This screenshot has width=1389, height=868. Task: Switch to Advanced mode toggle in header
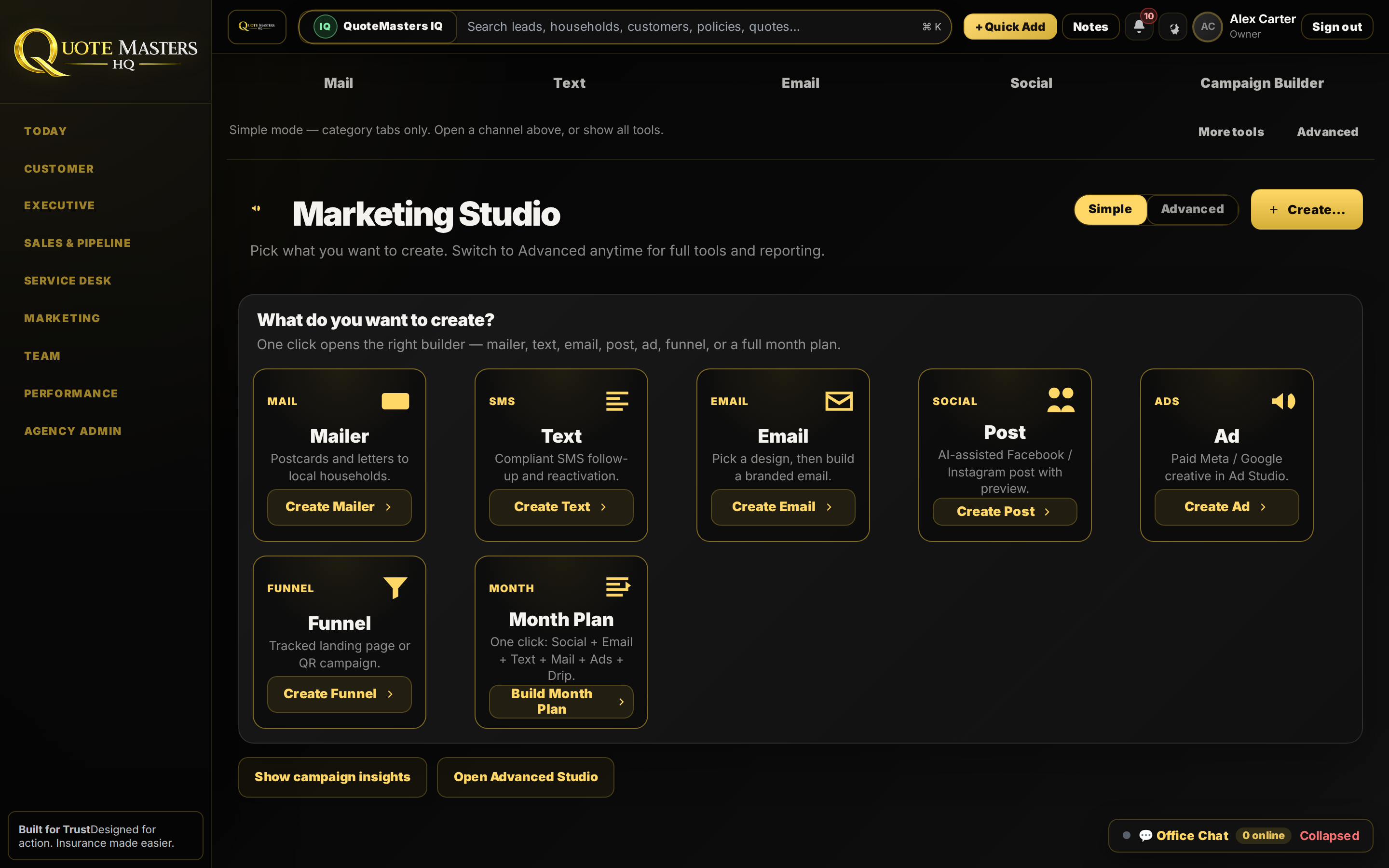tap(1192, 209)
